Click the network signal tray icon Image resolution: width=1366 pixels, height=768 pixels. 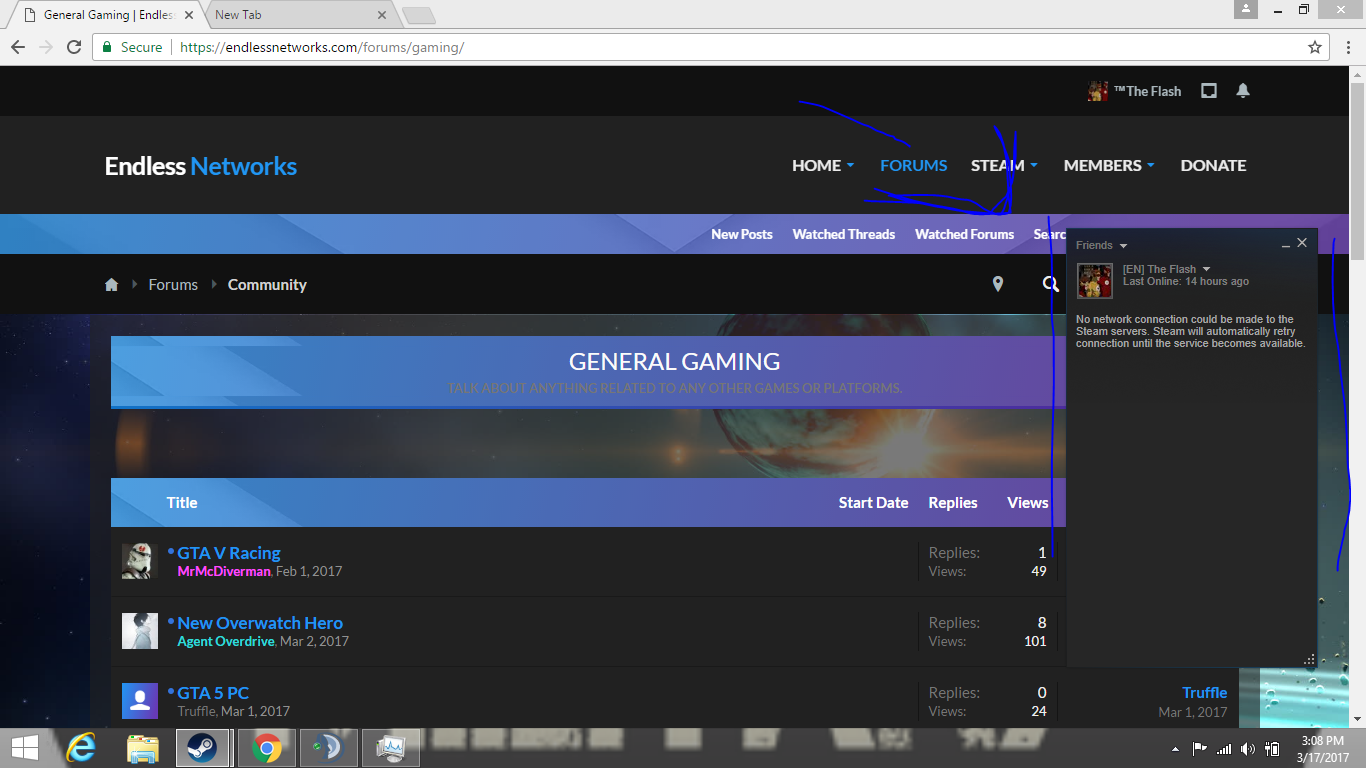point(1223,749)
